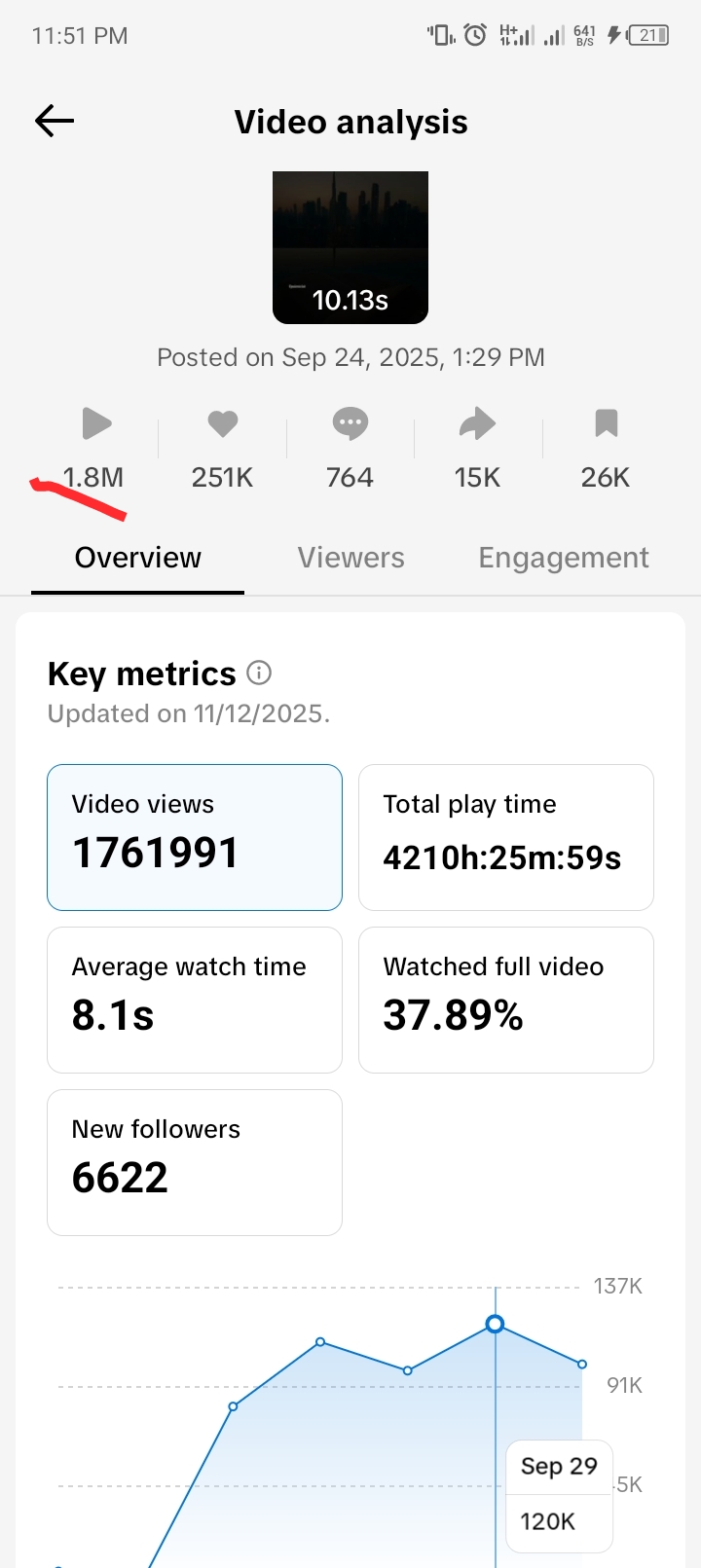Tap the battery indicator in status bar

point(648,36)
